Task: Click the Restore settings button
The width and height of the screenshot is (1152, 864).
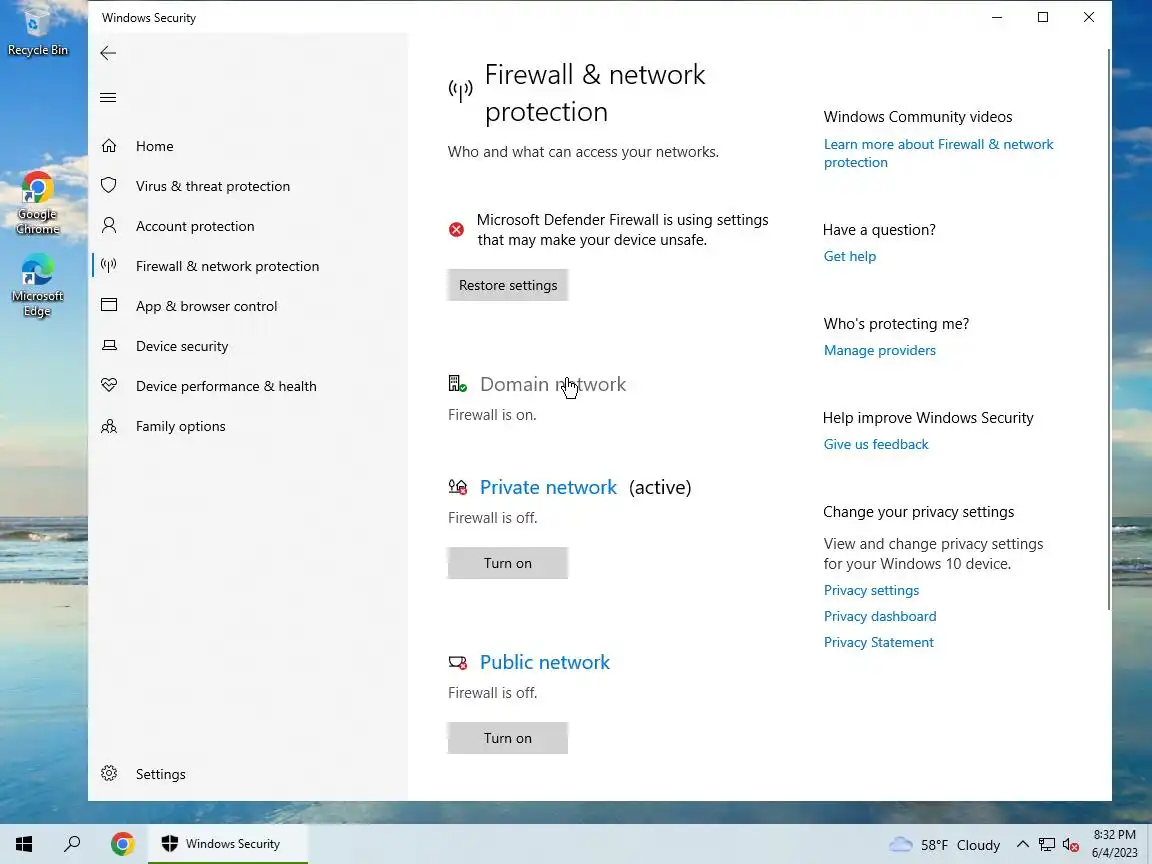Action: (x=508, y=285)
